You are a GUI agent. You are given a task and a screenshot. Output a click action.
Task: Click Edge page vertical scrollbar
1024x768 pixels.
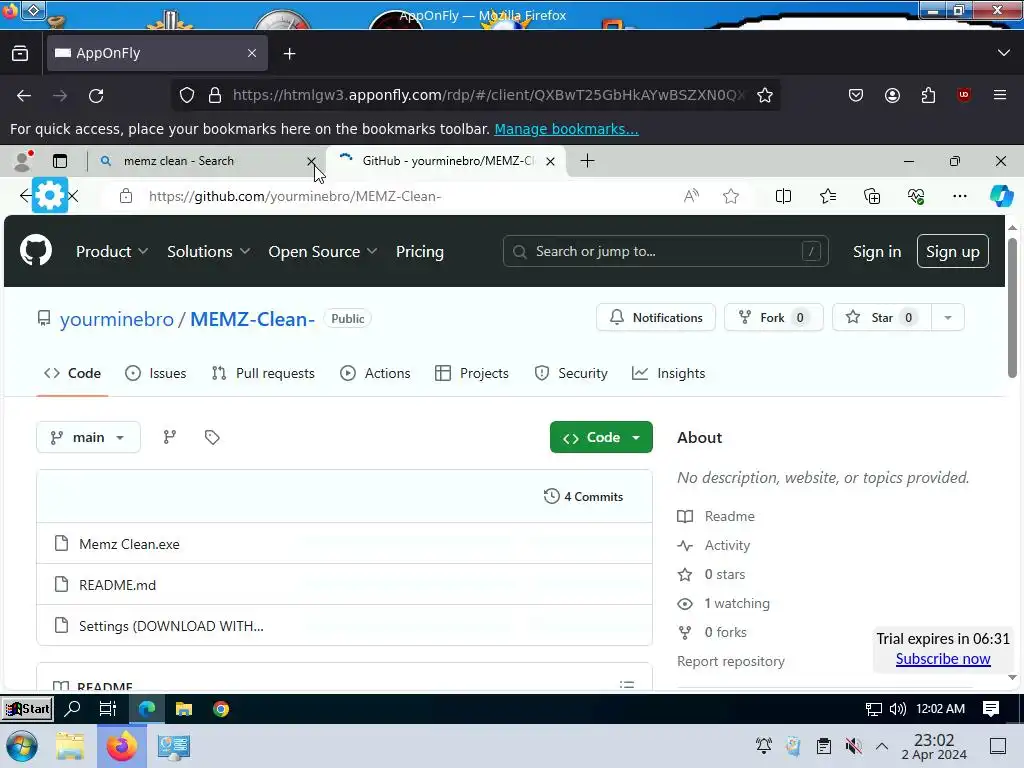1012,308
